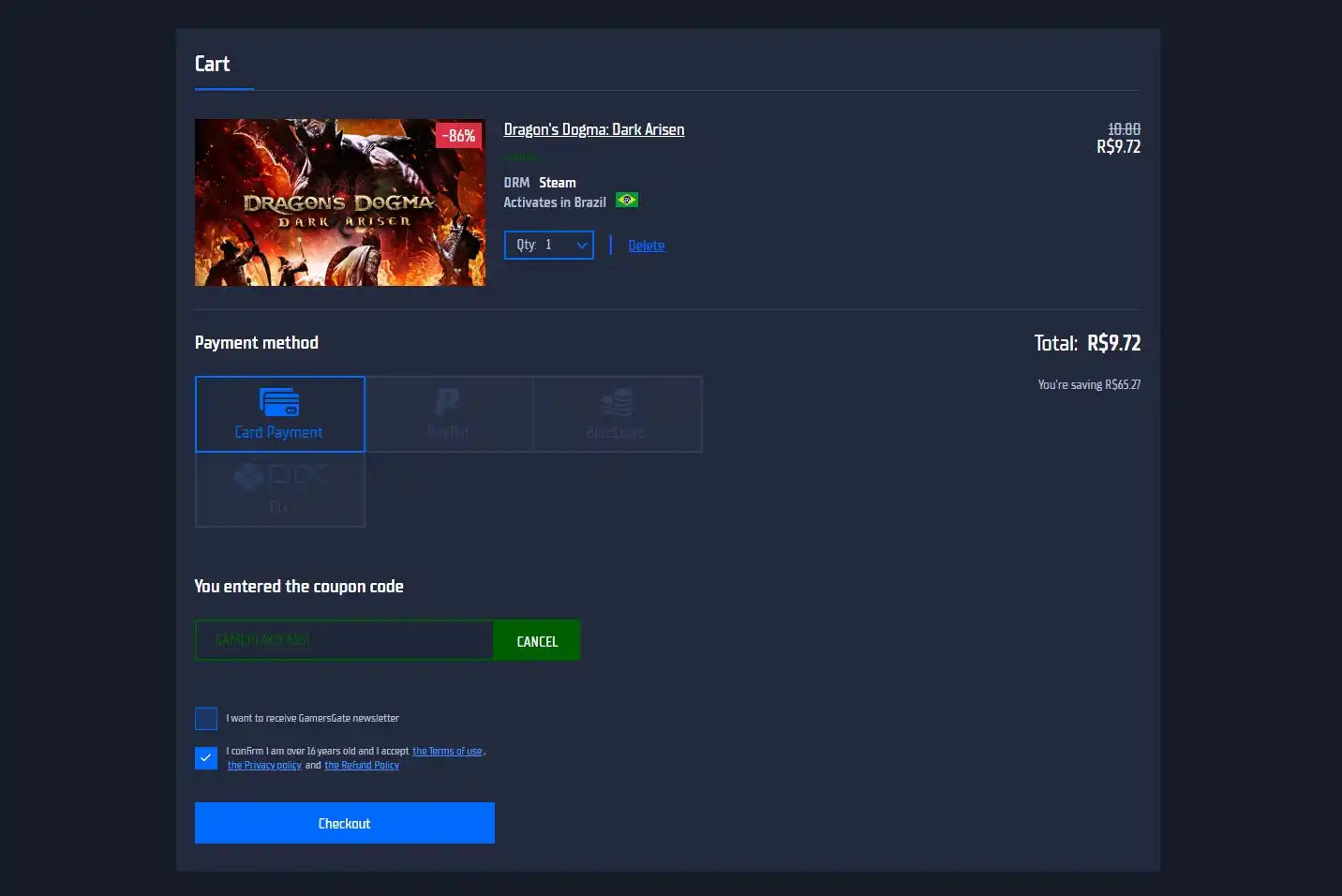
Task: Select the Pix payment tile
Action: pyautogui.click(x=279, y=489)
